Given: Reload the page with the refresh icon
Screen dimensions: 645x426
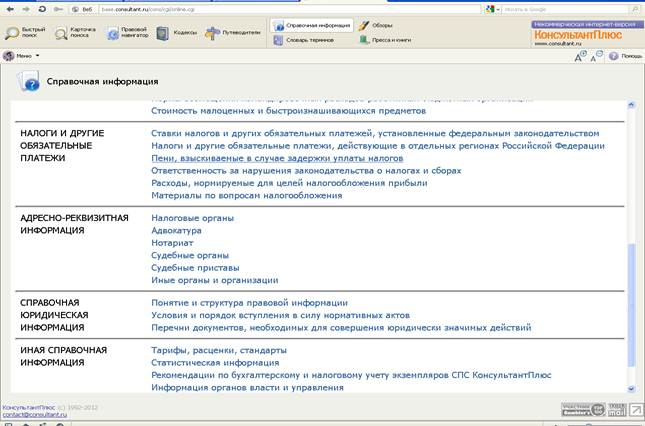Looking at the screenshot, I should click(x=42, y=9).
